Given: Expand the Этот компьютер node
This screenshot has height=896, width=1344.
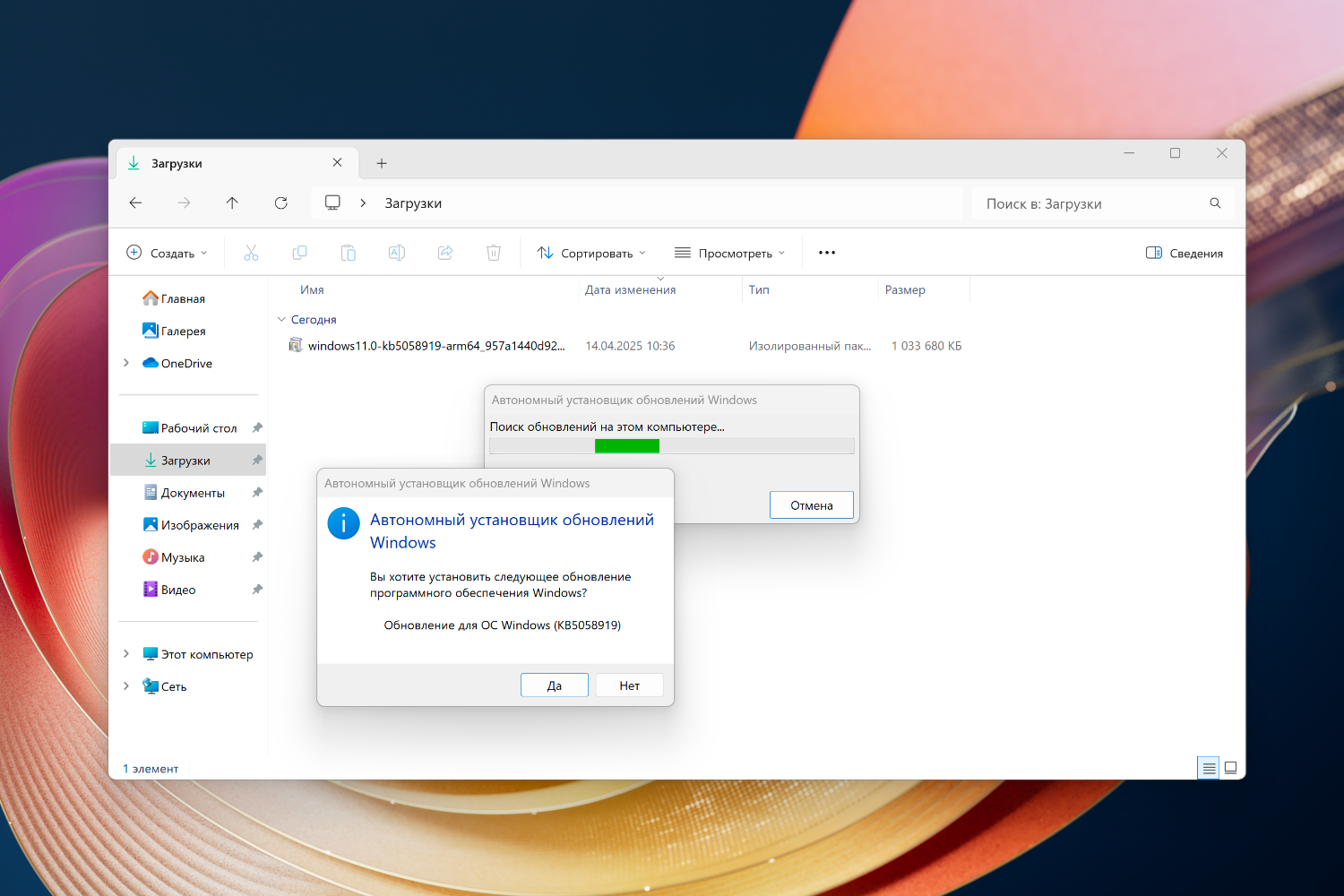Looking at the screenshot, I should (126, 654).
